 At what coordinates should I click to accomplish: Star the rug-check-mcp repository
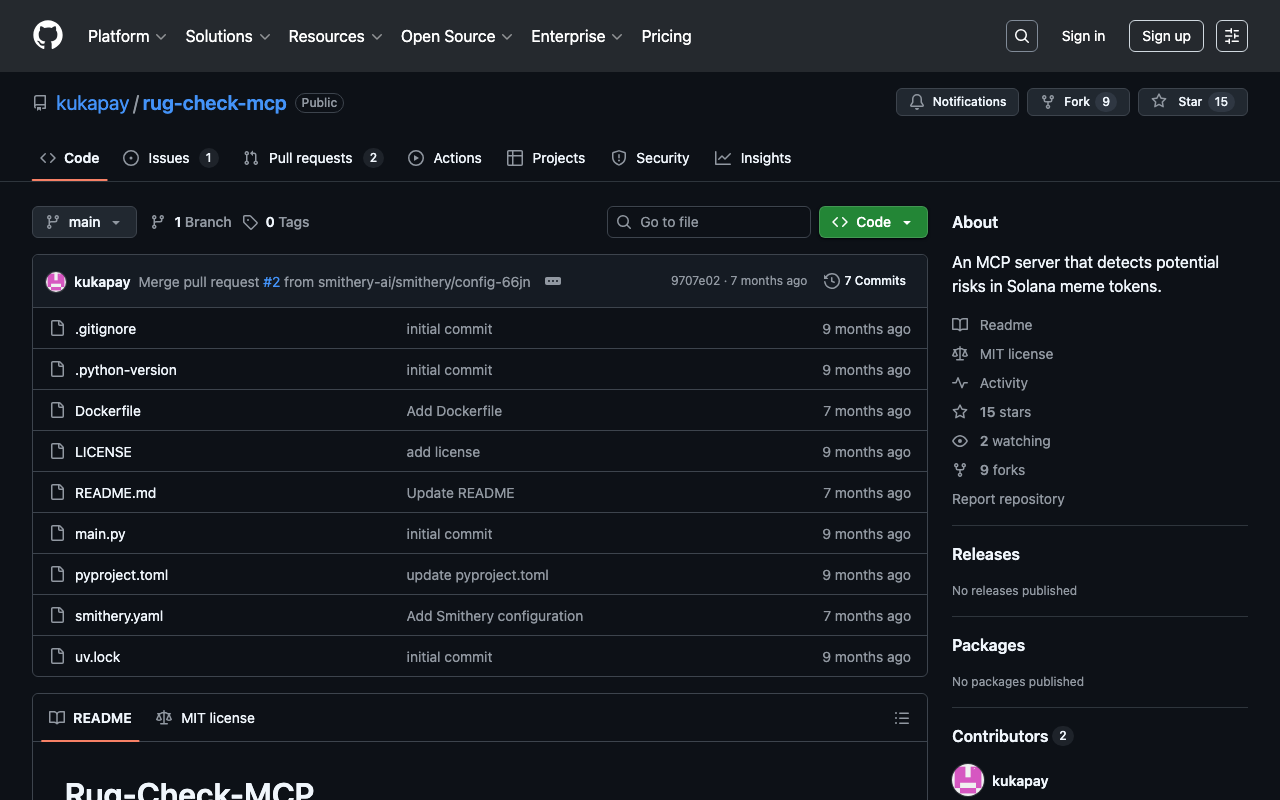(x=1192, y=102)
